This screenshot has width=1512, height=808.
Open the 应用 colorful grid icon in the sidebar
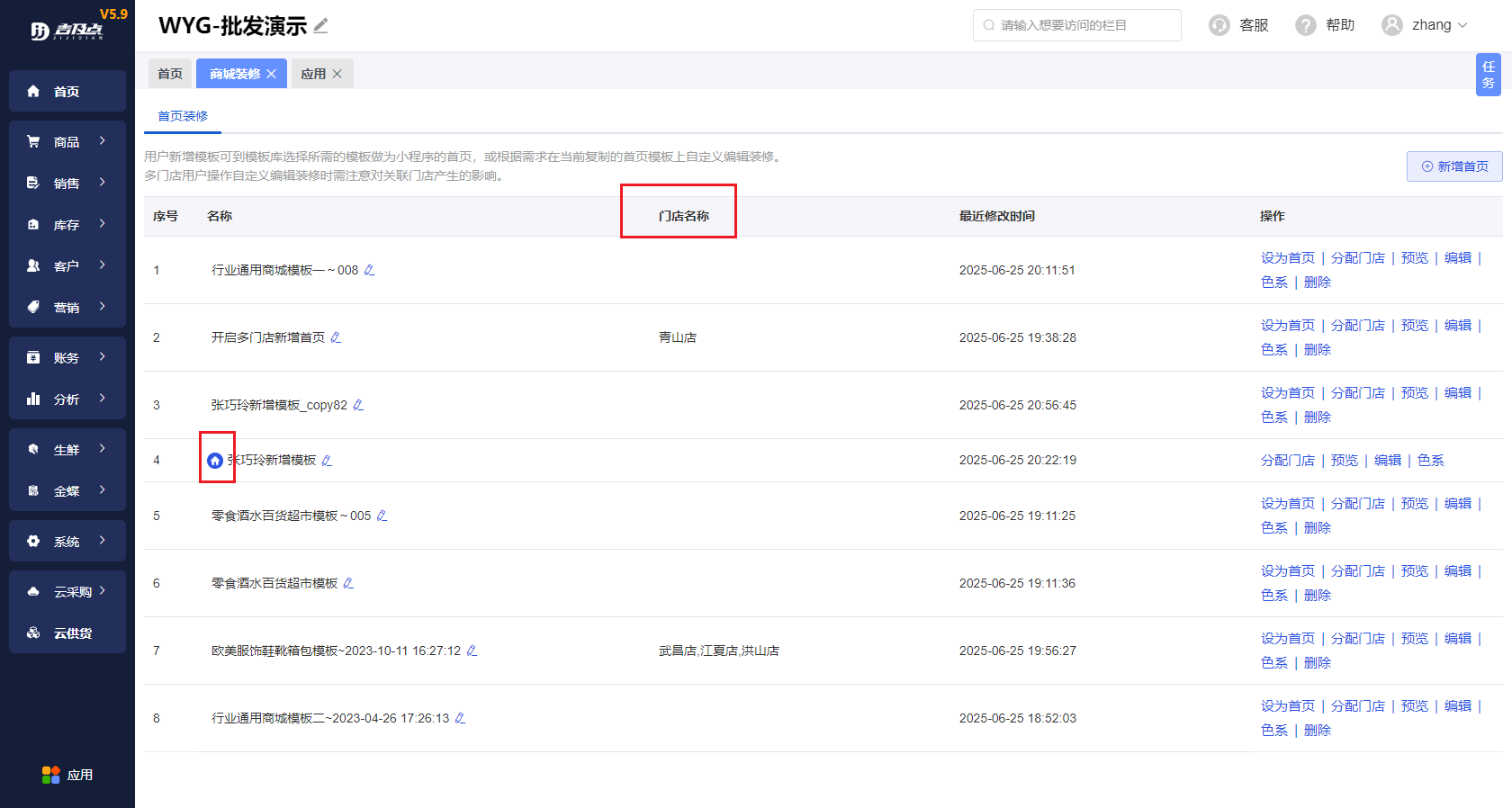[x=51, y=775]
